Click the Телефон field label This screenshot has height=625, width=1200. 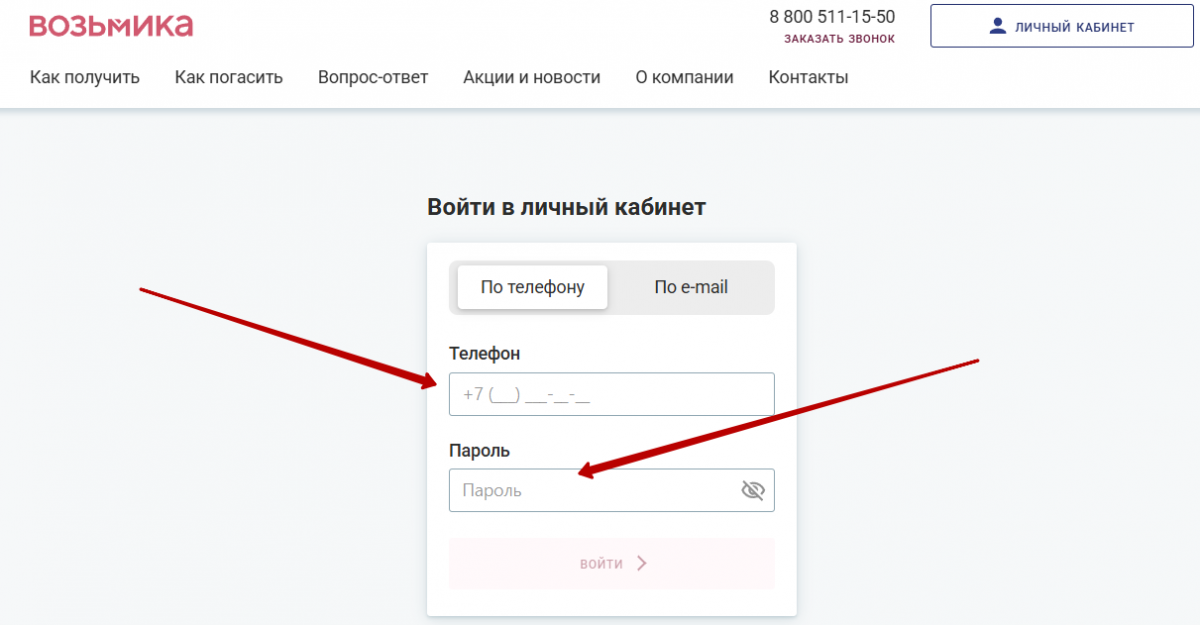tap(485, 353)
